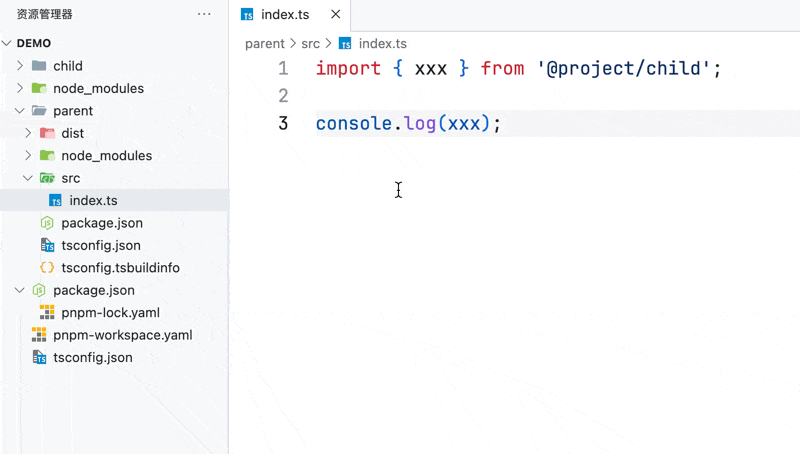Open tsconfig.tsbuildinfo file
The width and height of the screenshot is (800, 454).
click(x=120, y=268)
